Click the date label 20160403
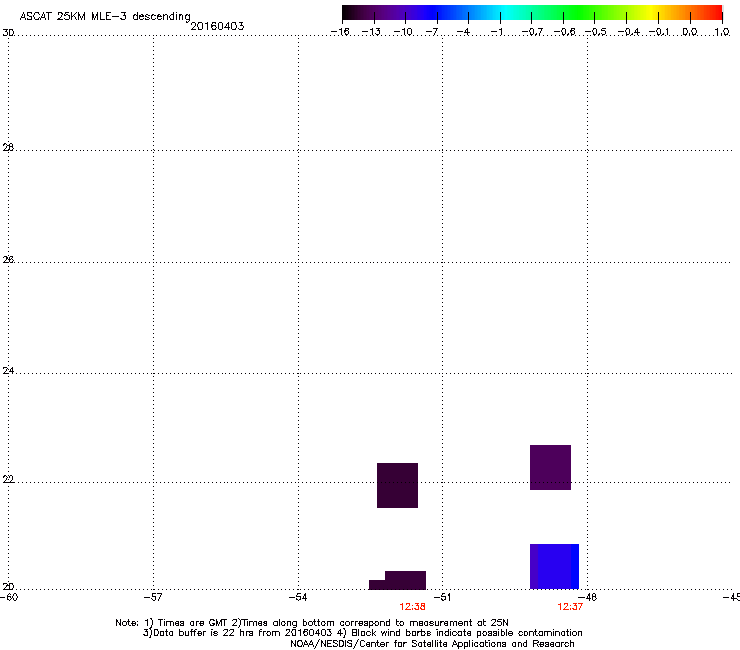The width and height of the screenshot is (740, 650). [x=217, y=26]
